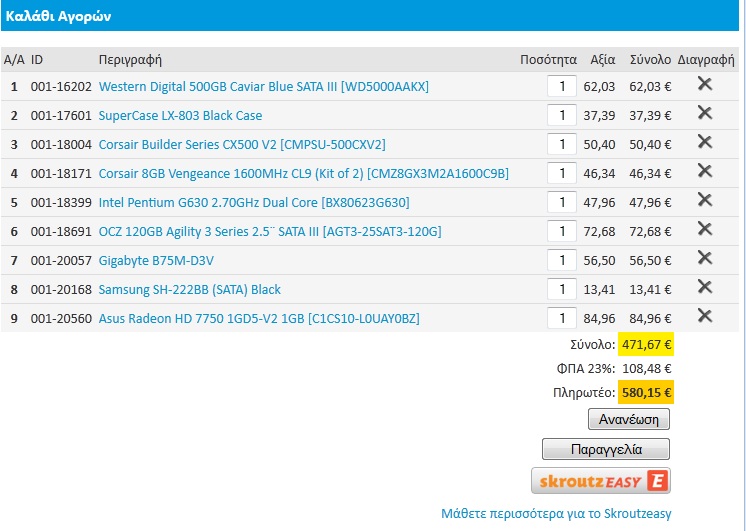
Task: Click quantity field for OCZ Agility 3
Action: 562,231
